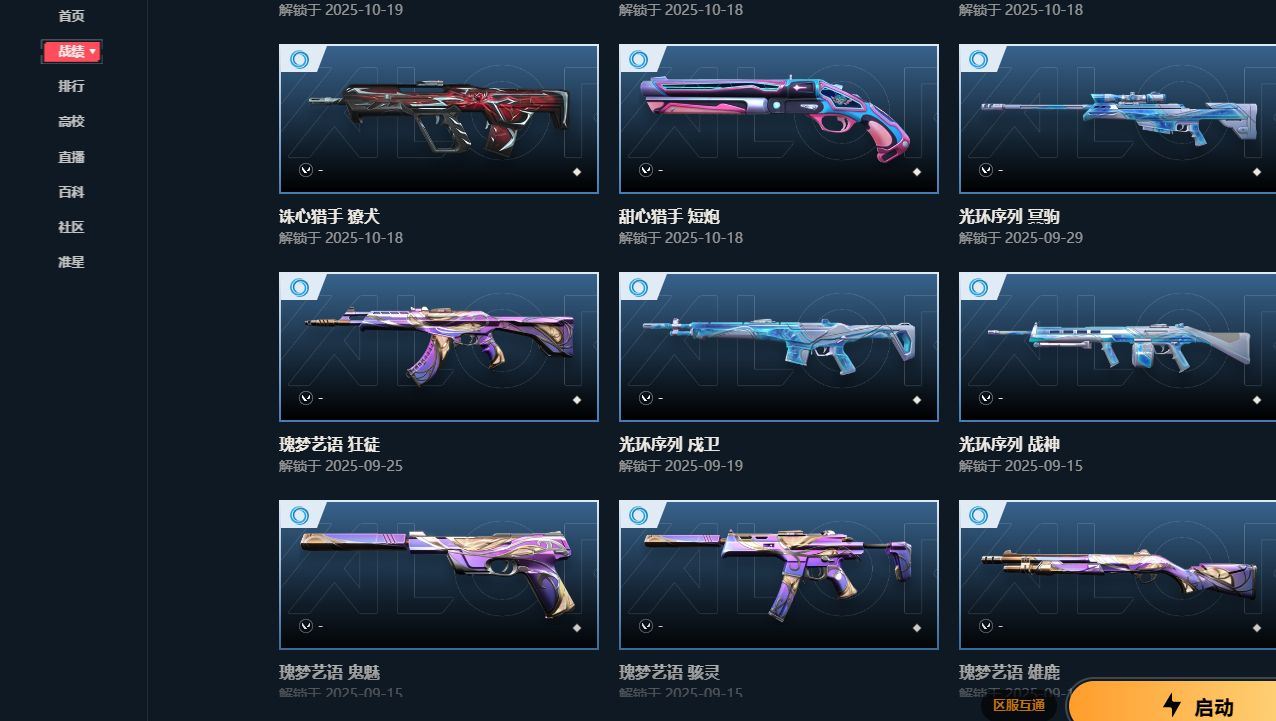Navigate to 社区 in sidebar

click(x=72, y=227)
